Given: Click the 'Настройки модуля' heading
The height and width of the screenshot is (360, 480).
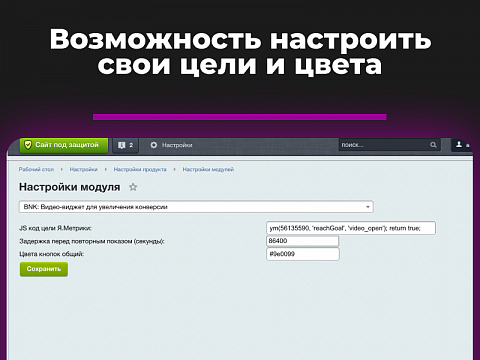Looking at the screenshot, I should point(69,187).
